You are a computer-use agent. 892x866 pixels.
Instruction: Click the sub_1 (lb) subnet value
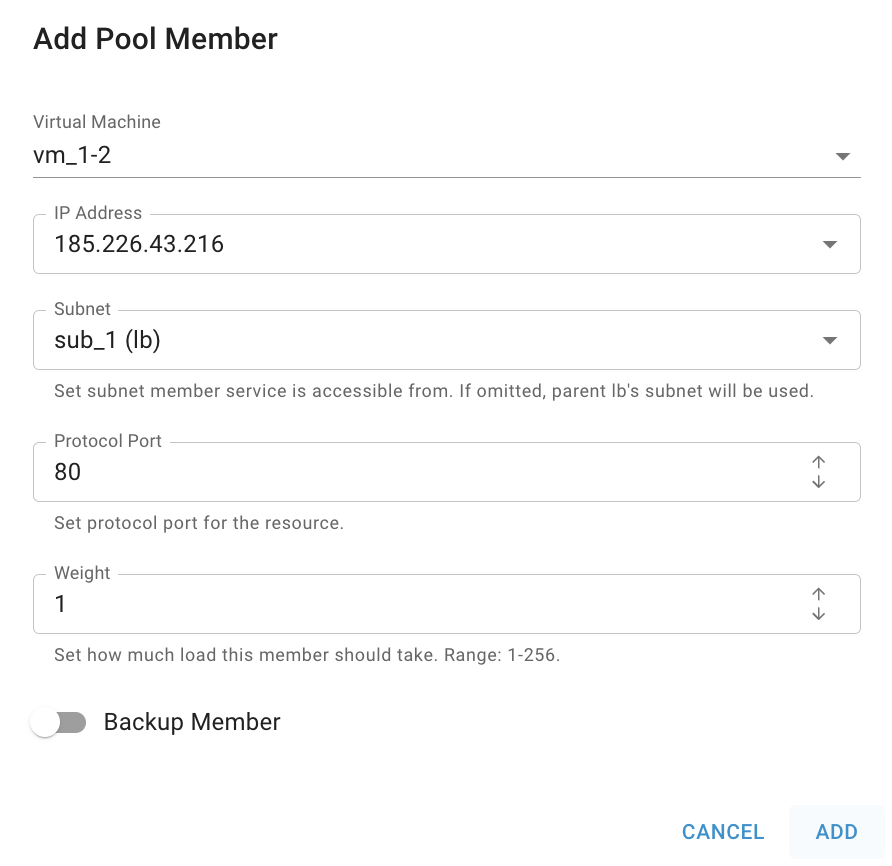(108, 340)
